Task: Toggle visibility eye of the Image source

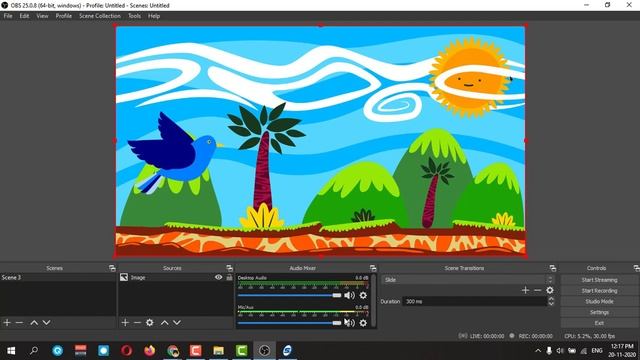Action: (x=219, y=278)
